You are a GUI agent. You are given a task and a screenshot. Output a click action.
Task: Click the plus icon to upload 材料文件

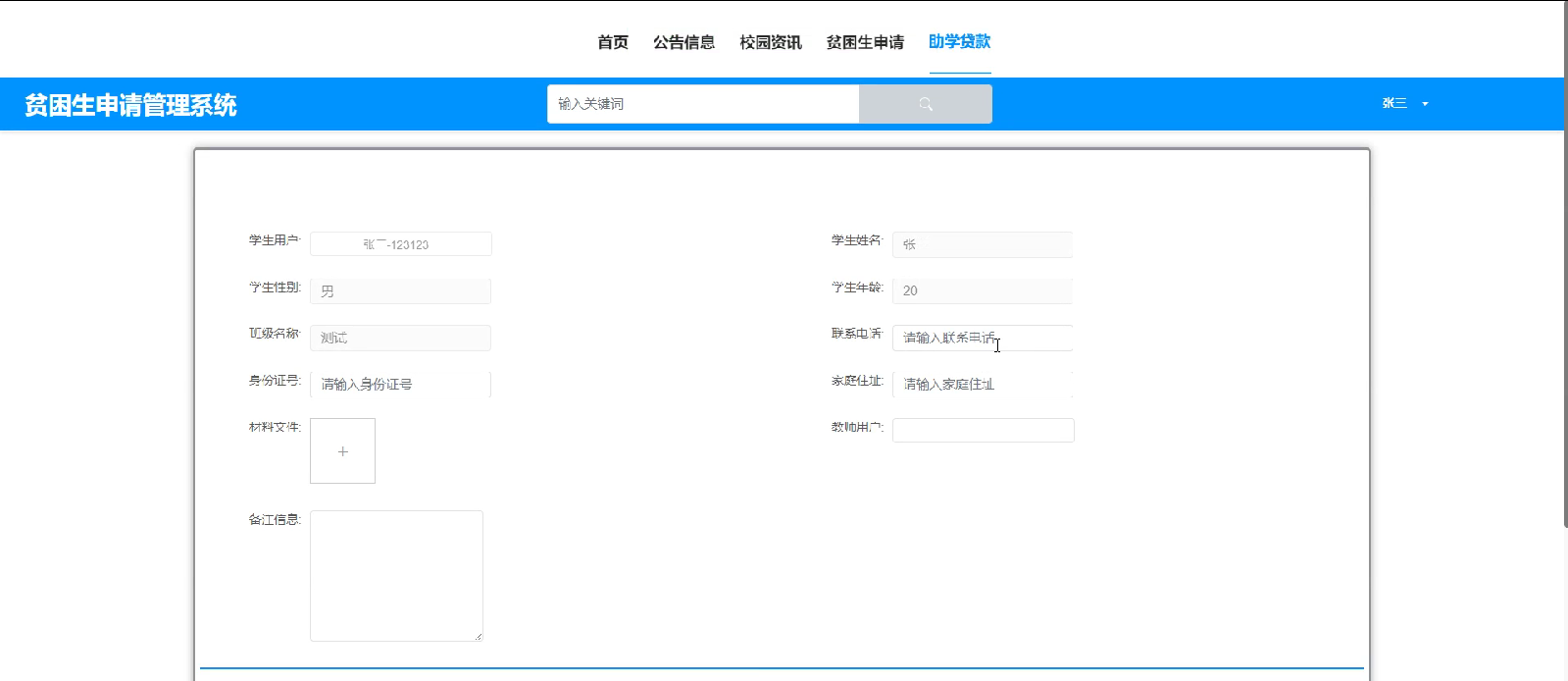click(x=342, y=451)
